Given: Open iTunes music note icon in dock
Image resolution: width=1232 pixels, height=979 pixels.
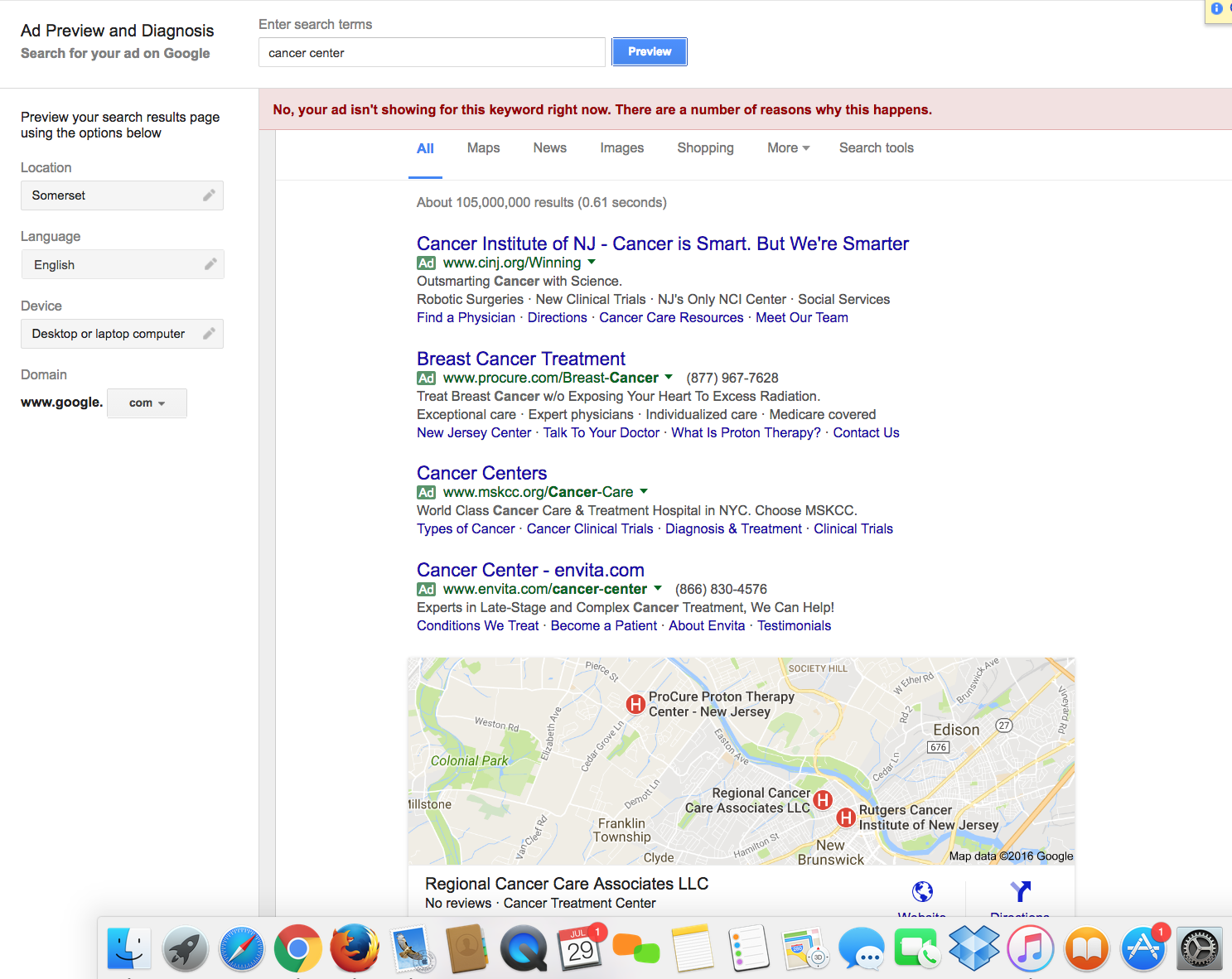Looking at the screenshot, I should [1031, 948].
